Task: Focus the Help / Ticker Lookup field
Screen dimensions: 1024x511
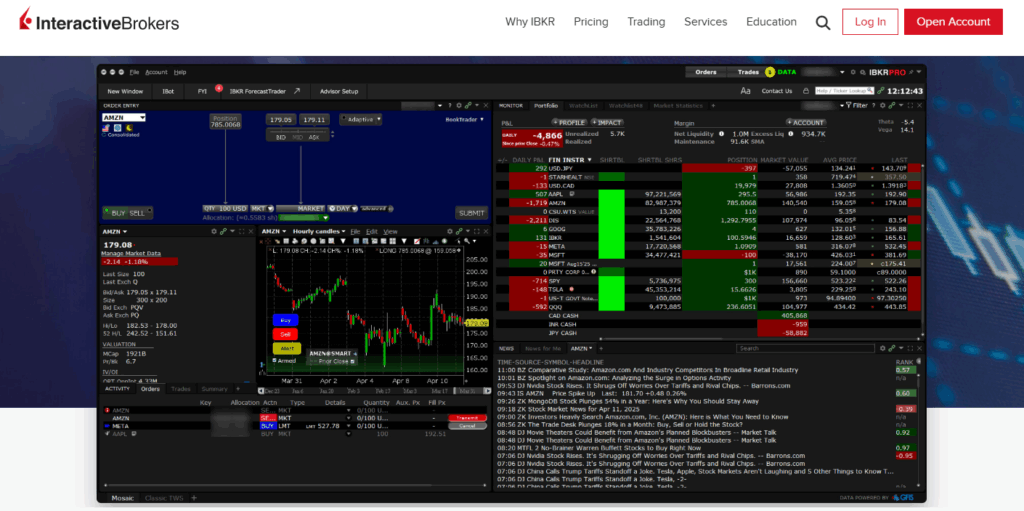Action: pos(844,91)
